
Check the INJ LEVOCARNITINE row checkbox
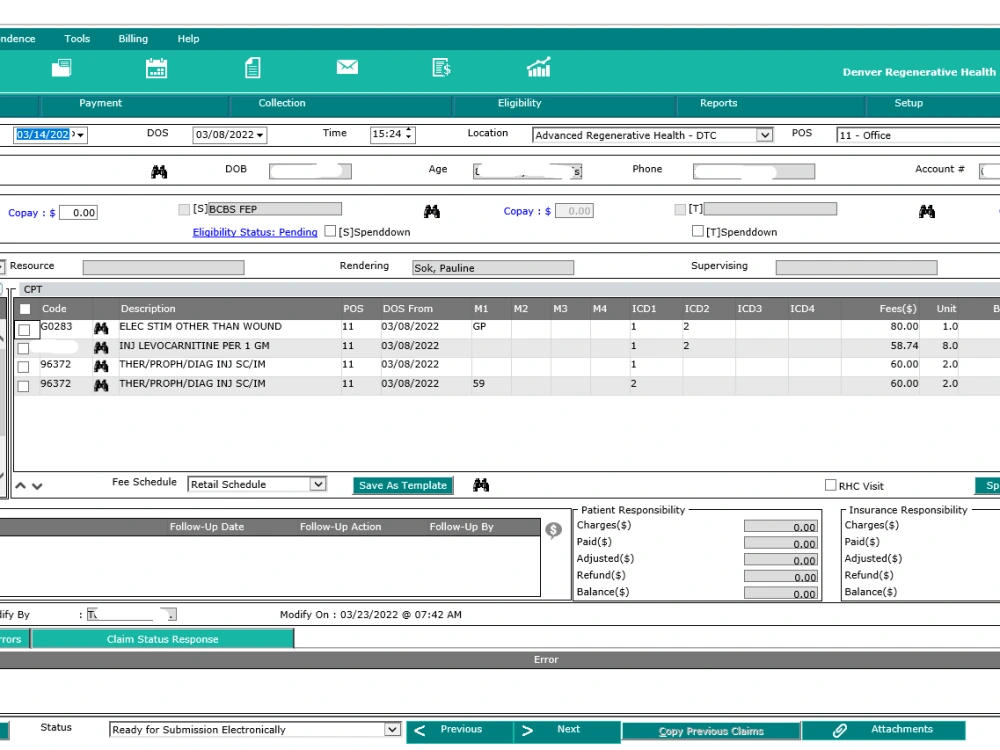click(24, 348)
